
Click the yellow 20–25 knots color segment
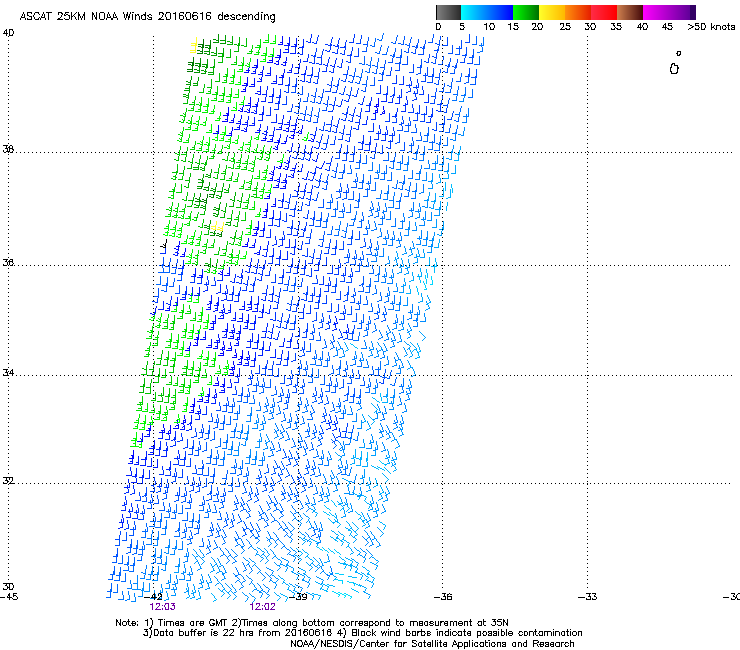pos(552,12)
